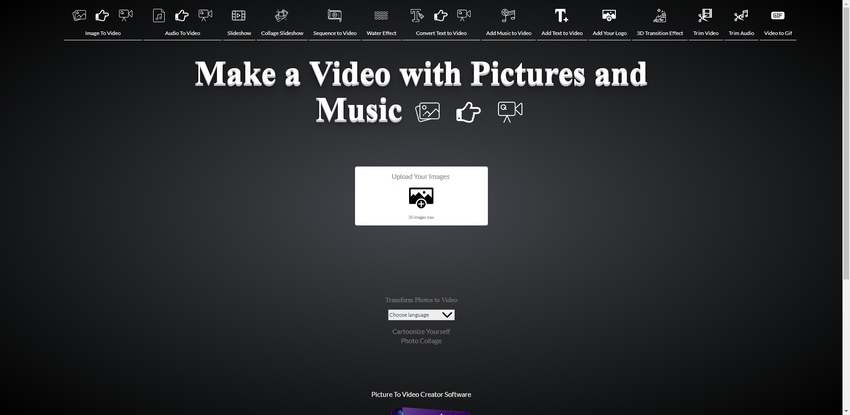Screen dimensions: 850x415
Task: Open the Collage Slideshow icon
Action: (282, 15)
